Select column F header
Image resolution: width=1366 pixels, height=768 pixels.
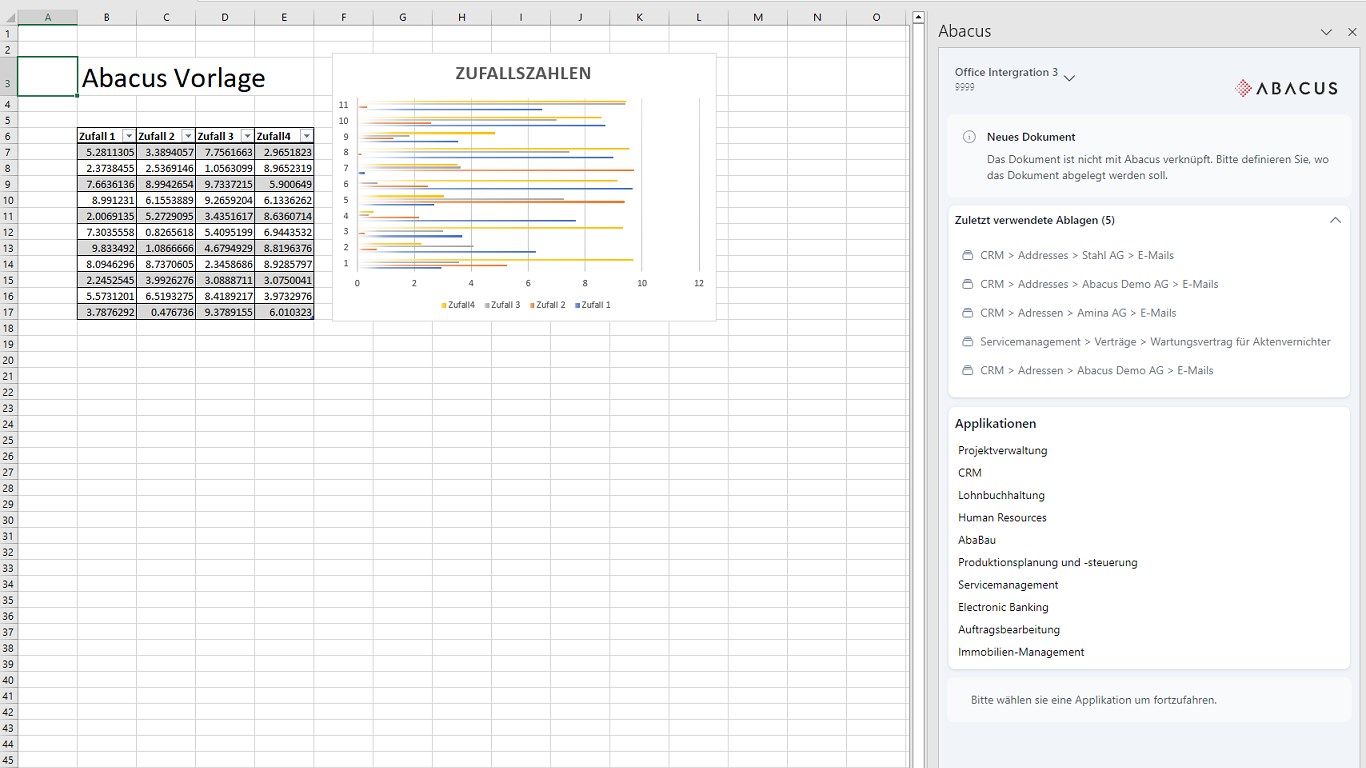[343, 17]
